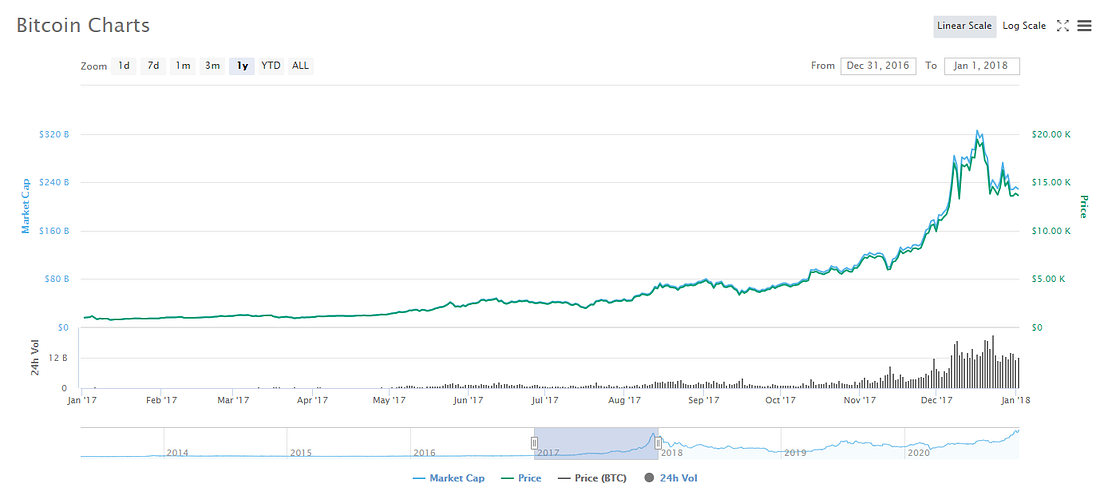This screenshot has width=1104, height=492.
Task: Toggle the 24h Vol legend circle
Action: pos(649,479)
